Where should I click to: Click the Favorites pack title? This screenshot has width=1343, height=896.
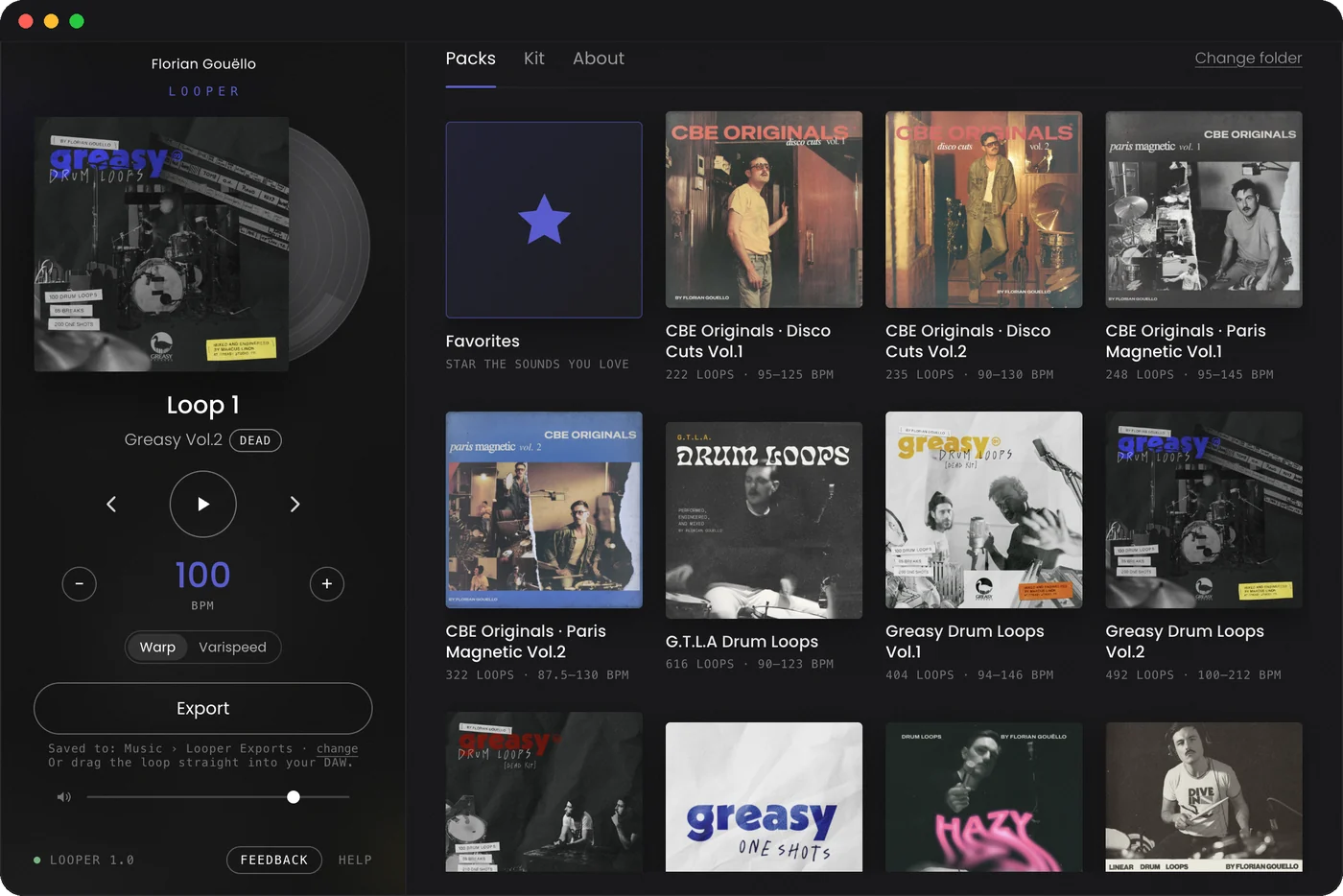pyautogui.click(x=483, y=342)
